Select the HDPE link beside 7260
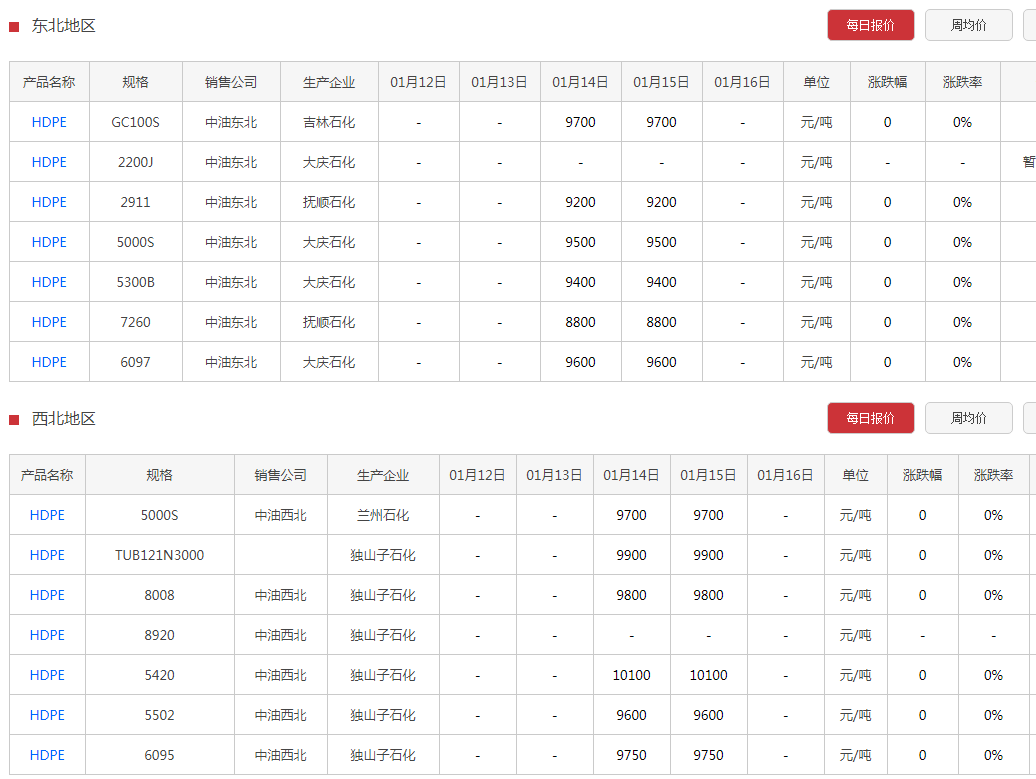 49,322
